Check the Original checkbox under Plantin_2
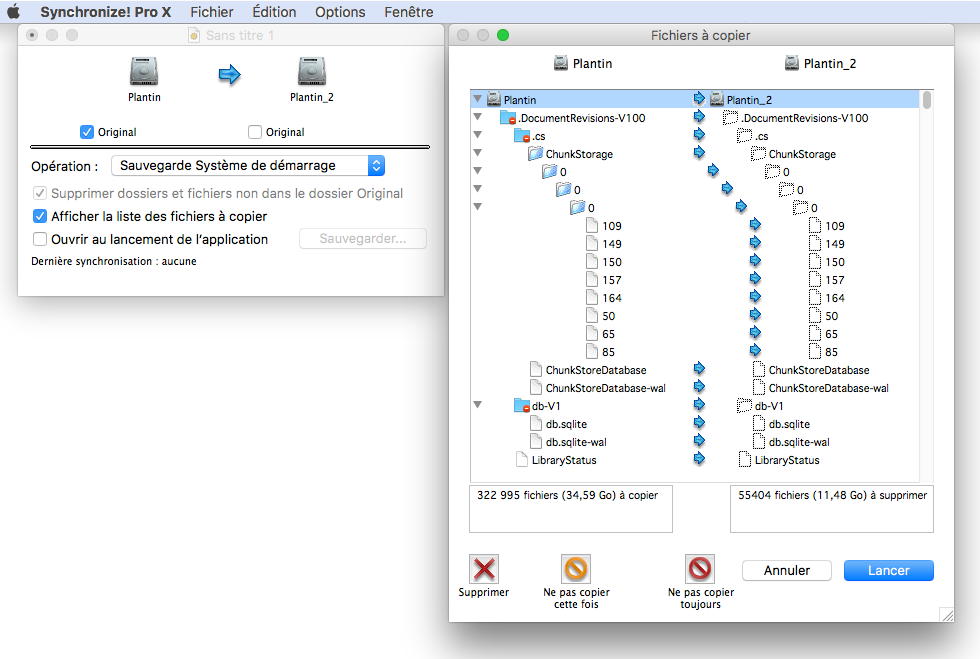Screen dimensions: 980x659 click(x=254, y=132)
